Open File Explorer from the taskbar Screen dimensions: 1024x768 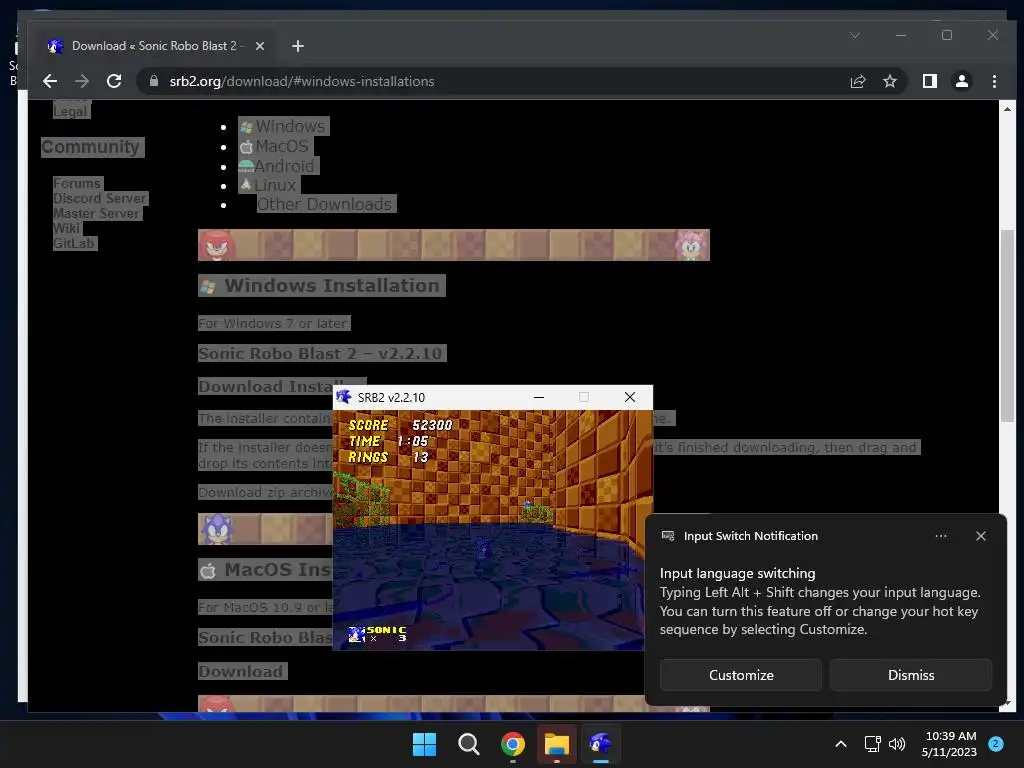coord(556,744)
